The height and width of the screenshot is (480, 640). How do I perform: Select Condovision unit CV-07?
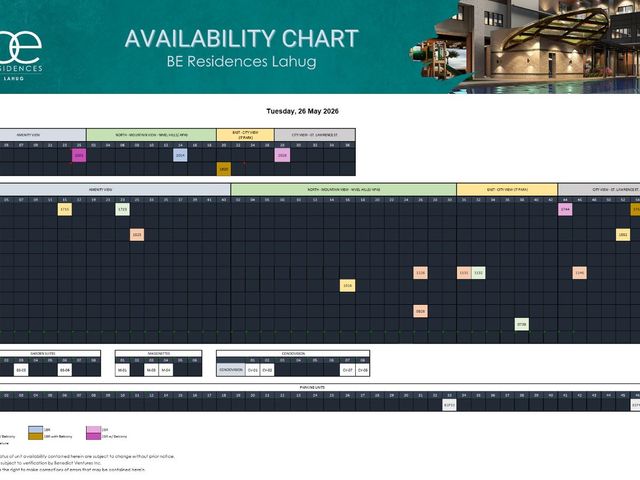point(347,370)
